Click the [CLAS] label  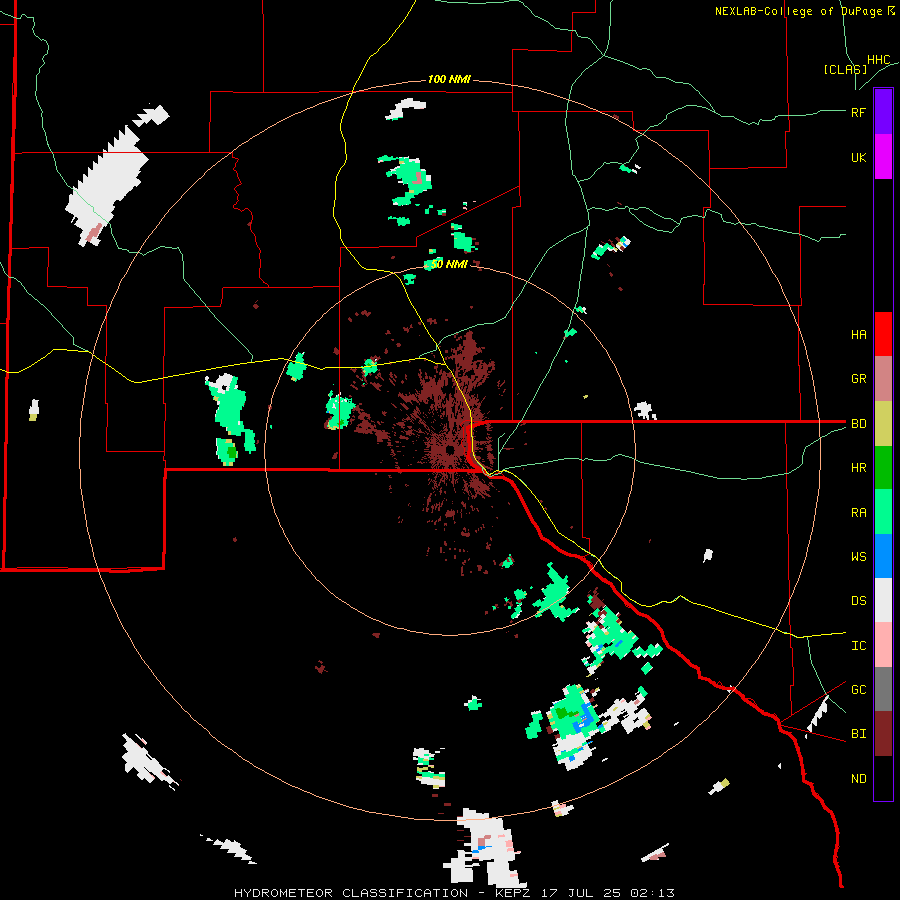(845, 69)
